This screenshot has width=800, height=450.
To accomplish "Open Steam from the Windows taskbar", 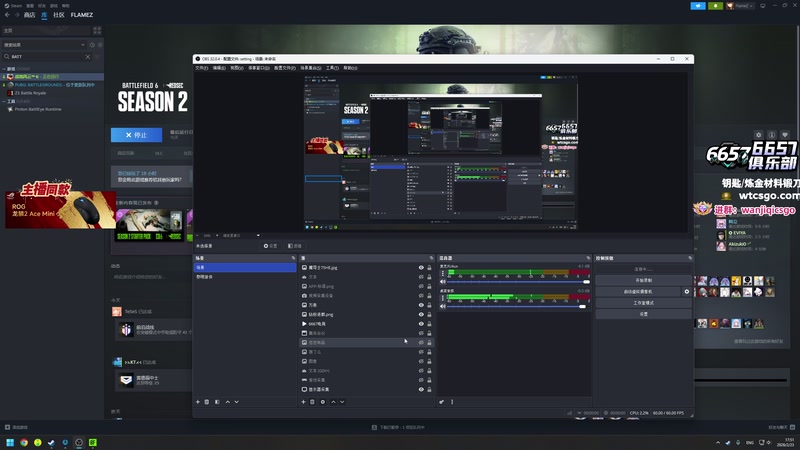I will 51,442.
